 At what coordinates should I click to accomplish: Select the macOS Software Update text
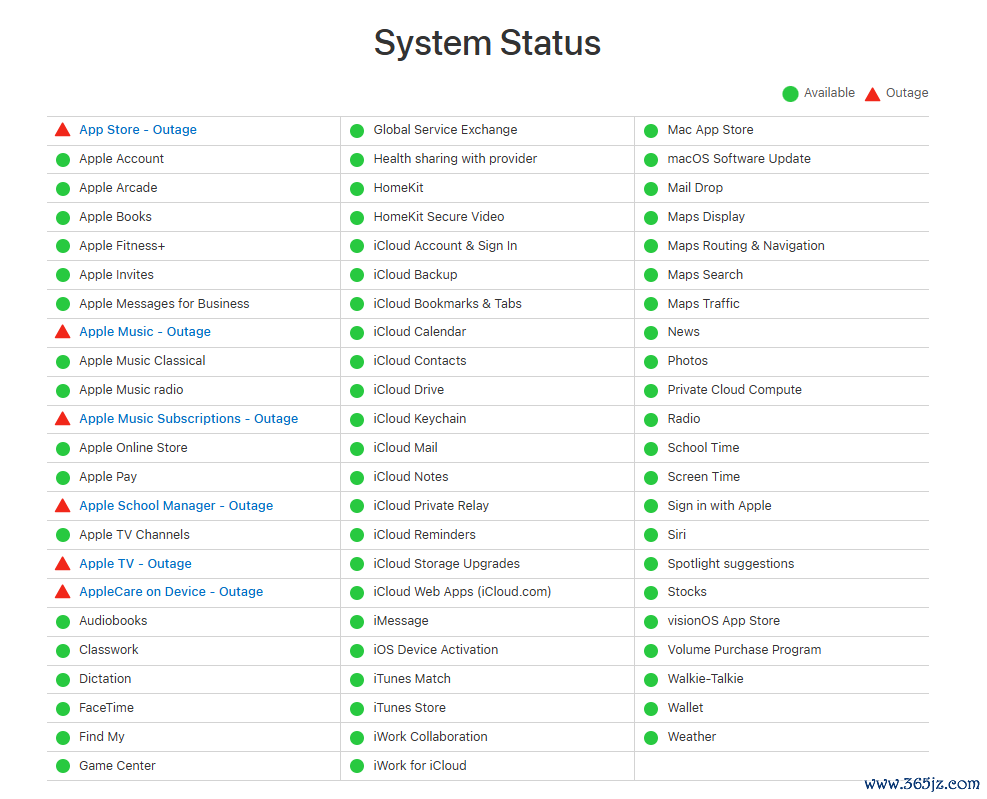pyautogui.click(x=739, y=159)
